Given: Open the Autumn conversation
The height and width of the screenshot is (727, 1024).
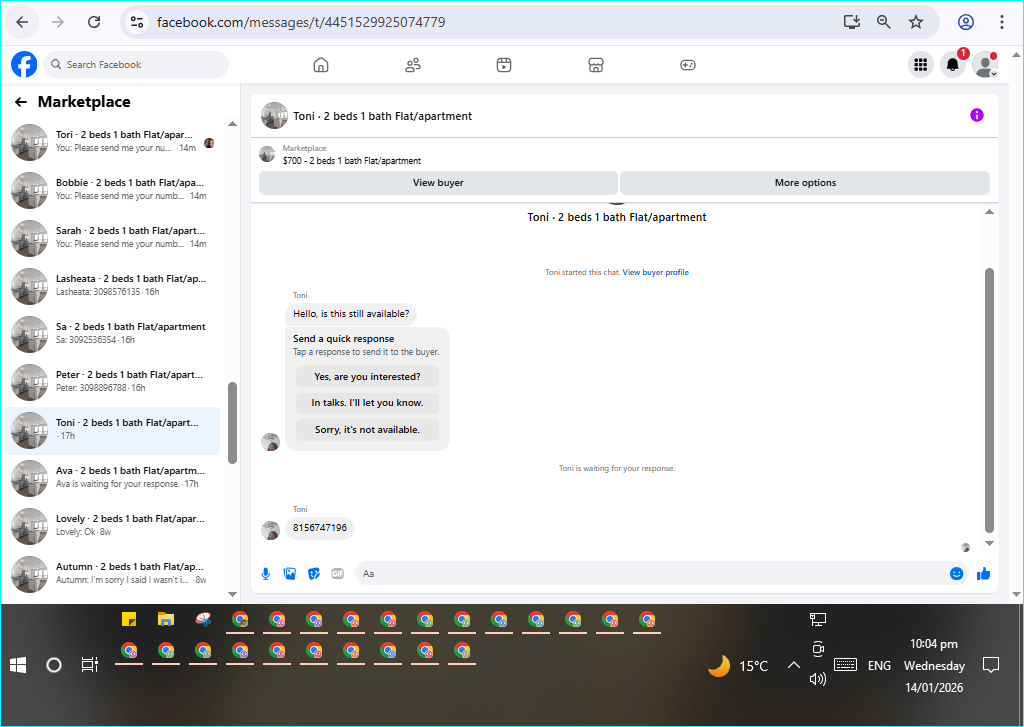Looking at the screenshot, I should [112, 574].
